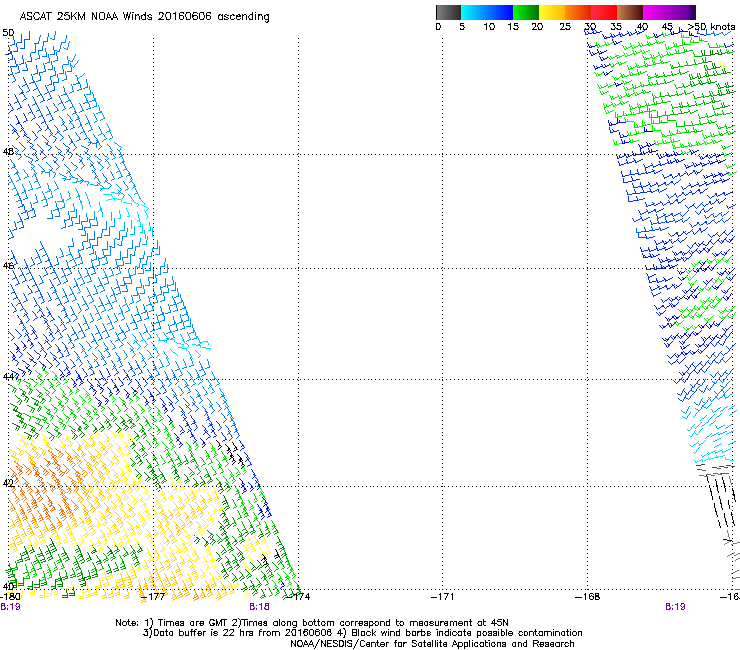Image resolution: width=740 pixels, height=650 pixels.
Task: Click the longitude label -168
Action: click(588, 597)
